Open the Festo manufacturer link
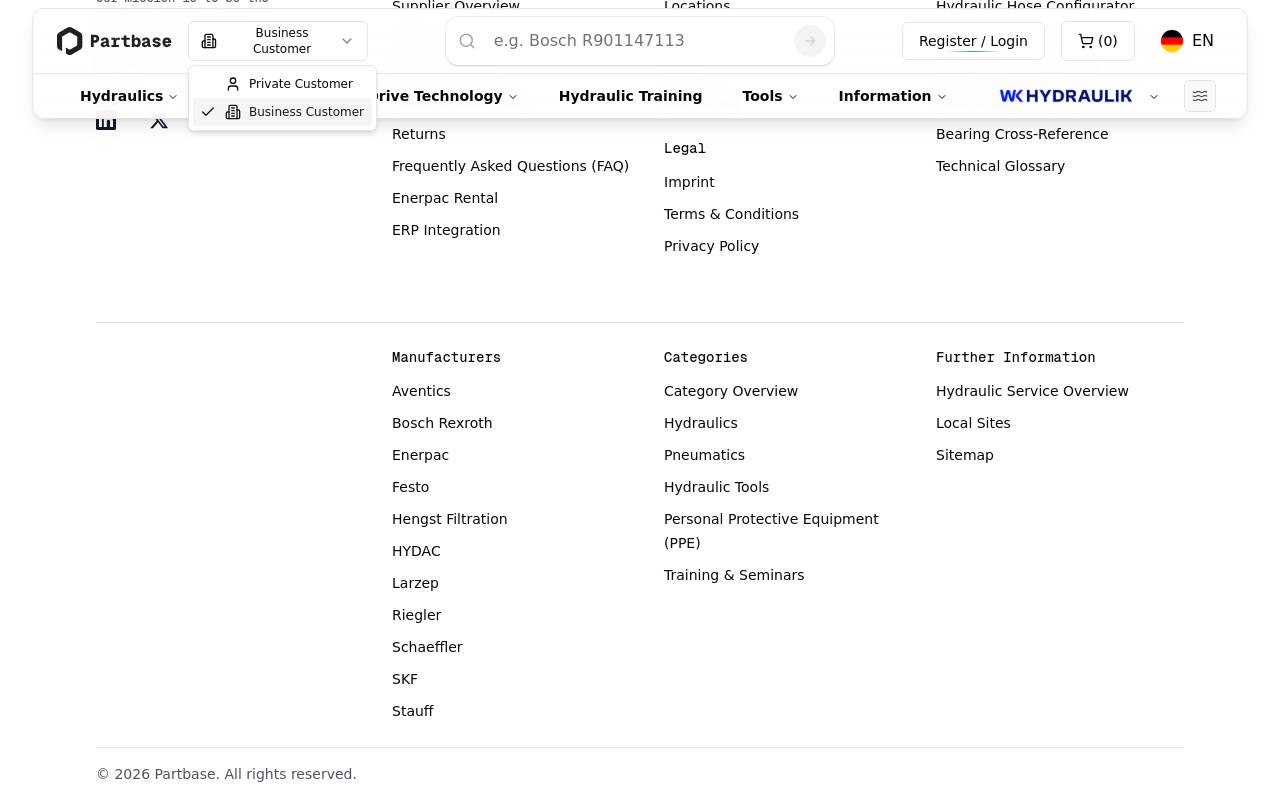This screenshot has height=800, width=1280. 410,487
